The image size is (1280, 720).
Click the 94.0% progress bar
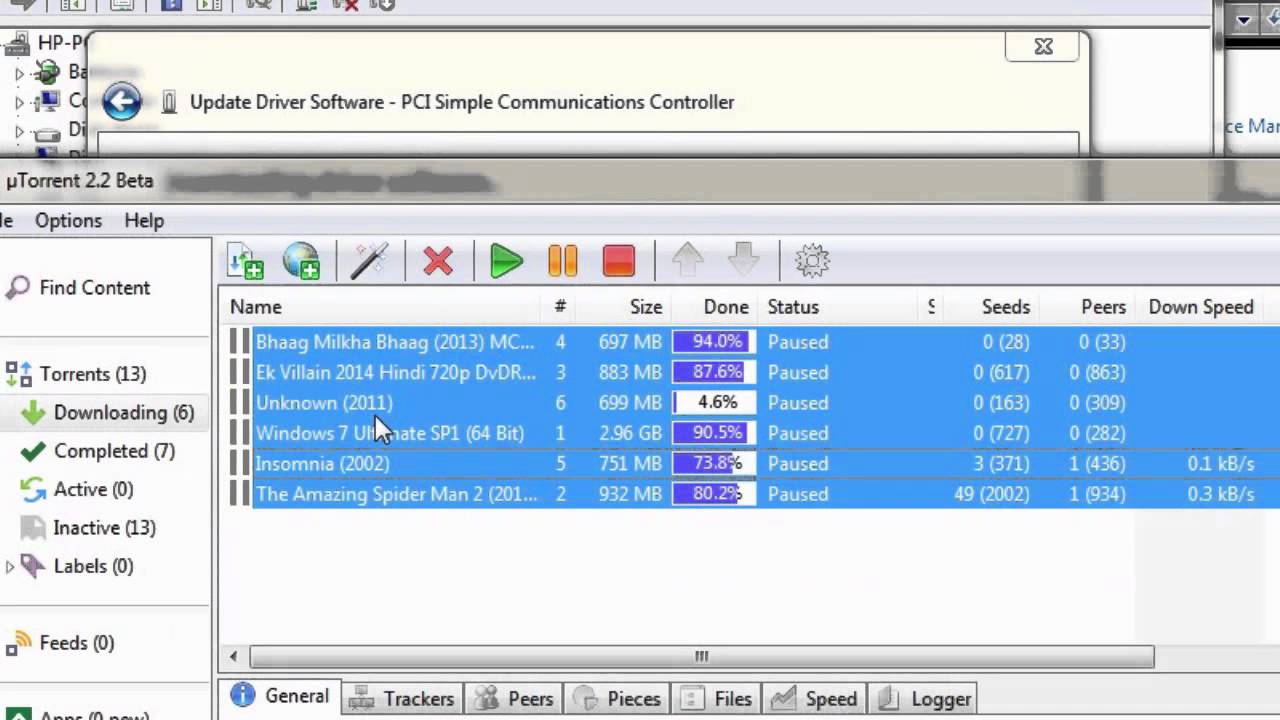(x=713, y=342)
